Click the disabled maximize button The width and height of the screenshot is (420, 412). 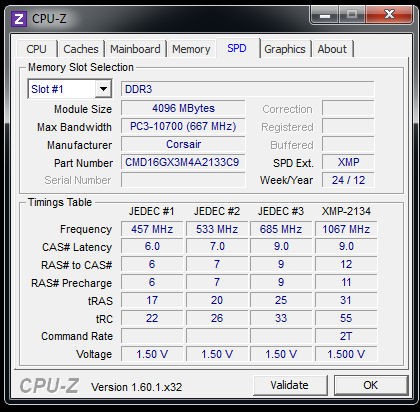coord(352,15)
